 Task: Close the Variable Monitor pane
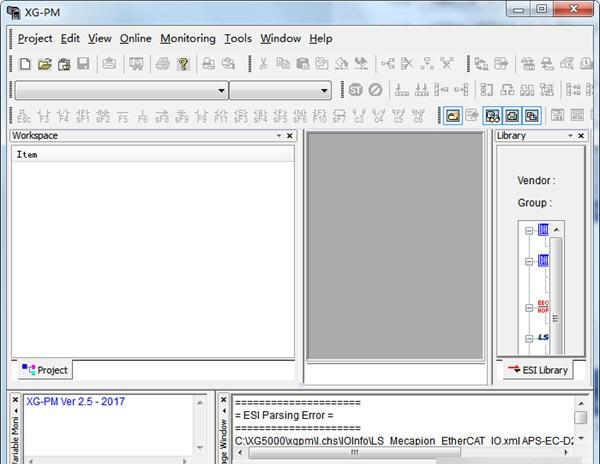[x=15, y=400]
